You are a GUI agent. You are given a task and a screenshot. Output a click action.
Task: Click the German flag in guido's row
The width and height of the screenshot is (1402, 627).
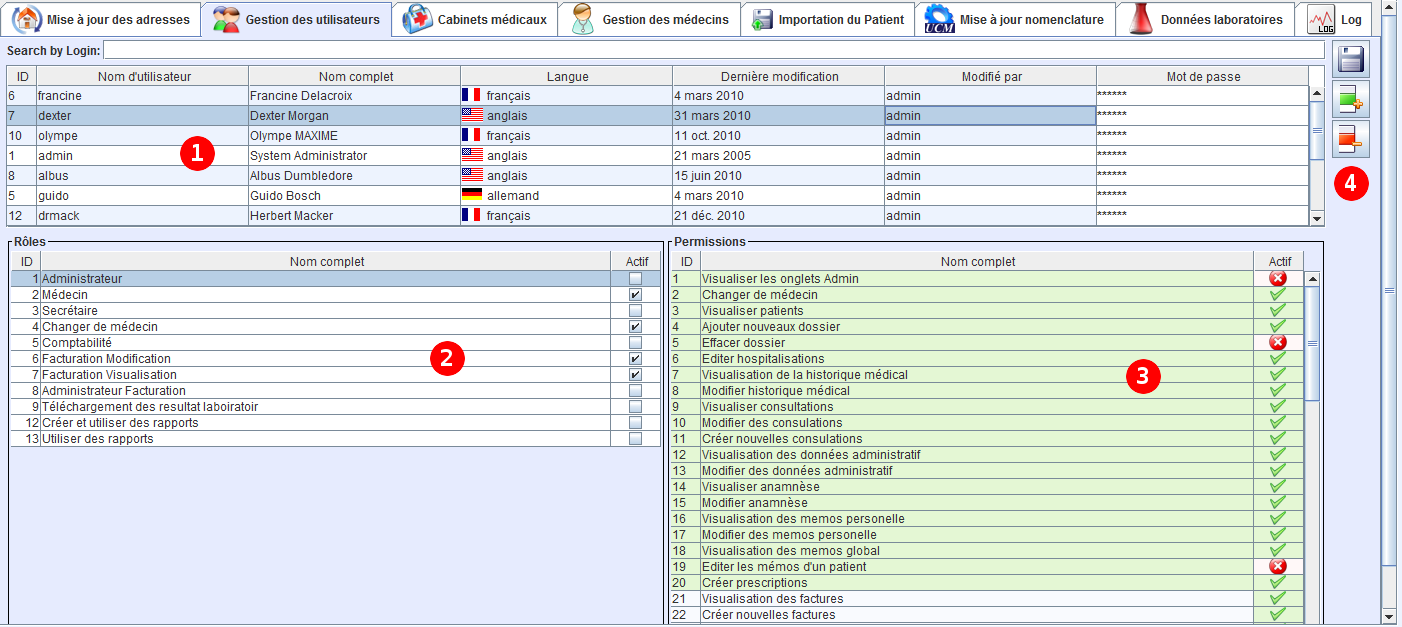pos(471,196)
